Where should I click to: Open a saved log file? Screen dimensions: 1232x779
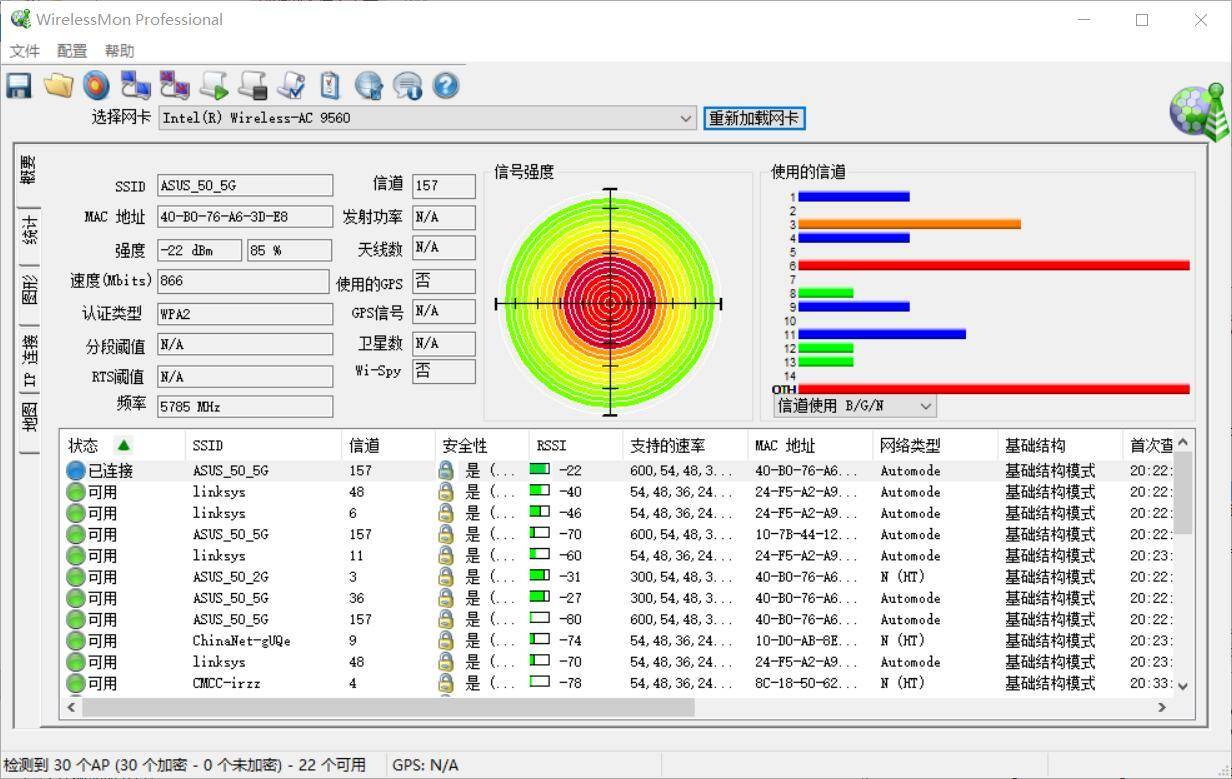pyautogui.click(x=58, y=85)
